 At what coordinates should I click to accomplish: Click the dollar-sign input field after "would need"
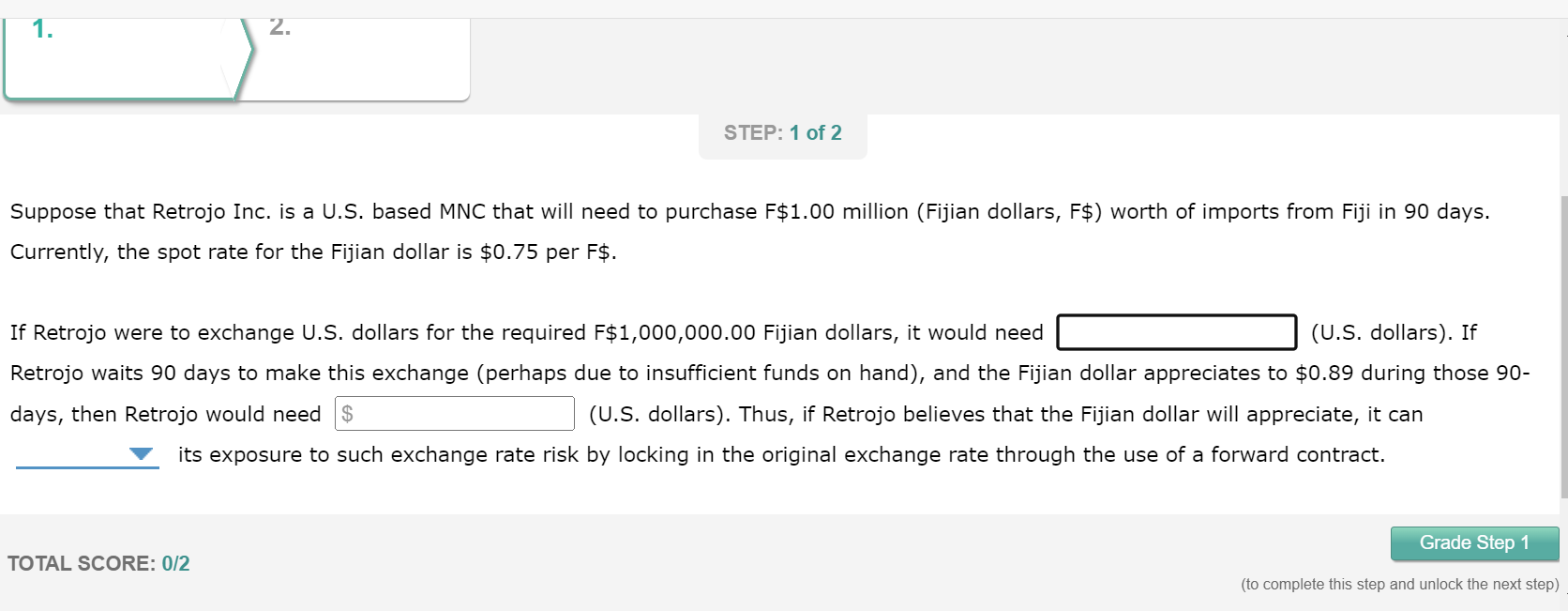click(455, 413)
